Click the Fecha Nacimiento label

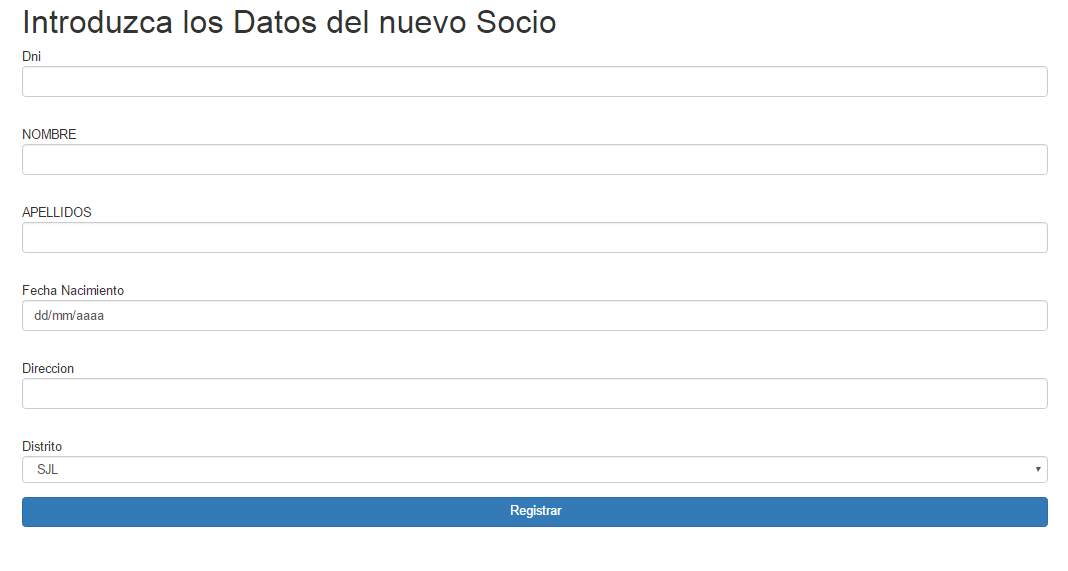point(73,290)
